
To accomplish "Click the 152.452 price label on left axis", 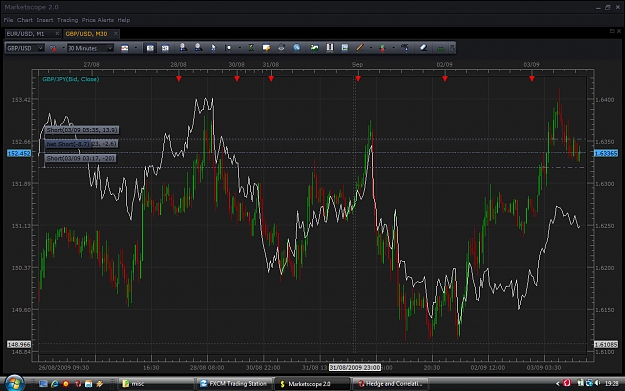I will [x=19, y=153].
